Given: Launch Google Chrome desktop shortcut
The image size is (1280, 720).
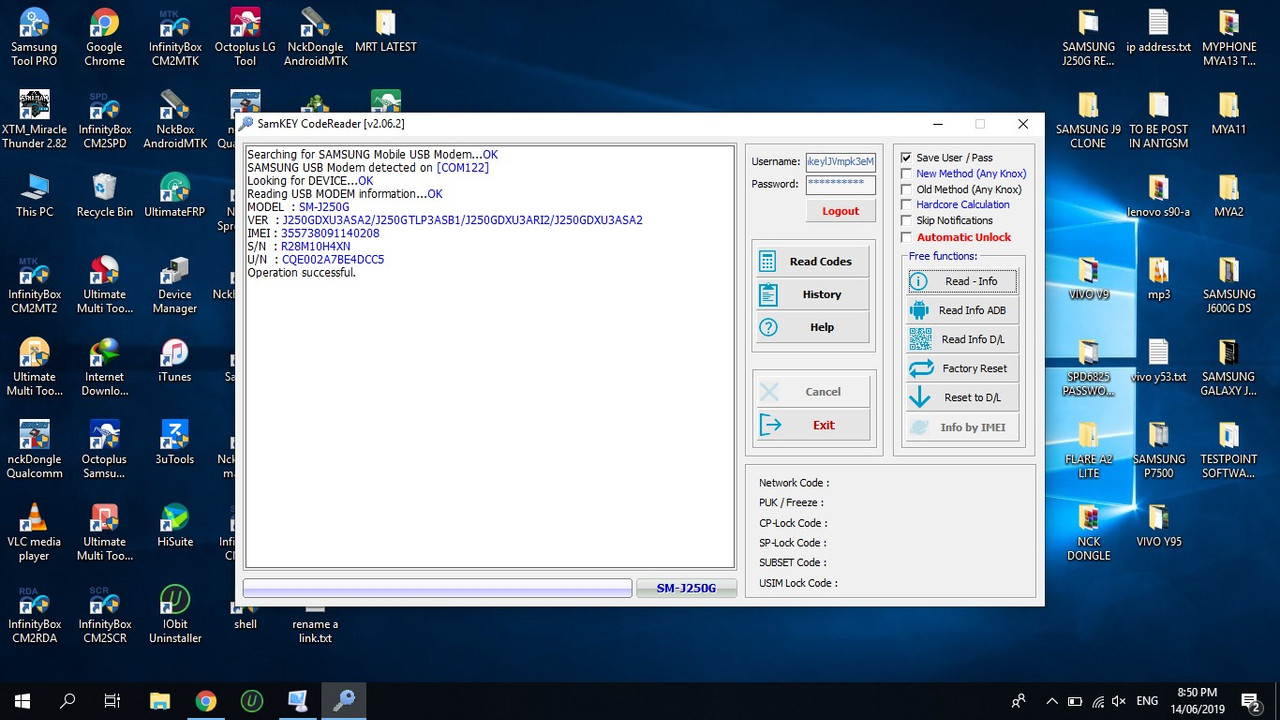Looking at the screenshot, I should pos(104,37).
